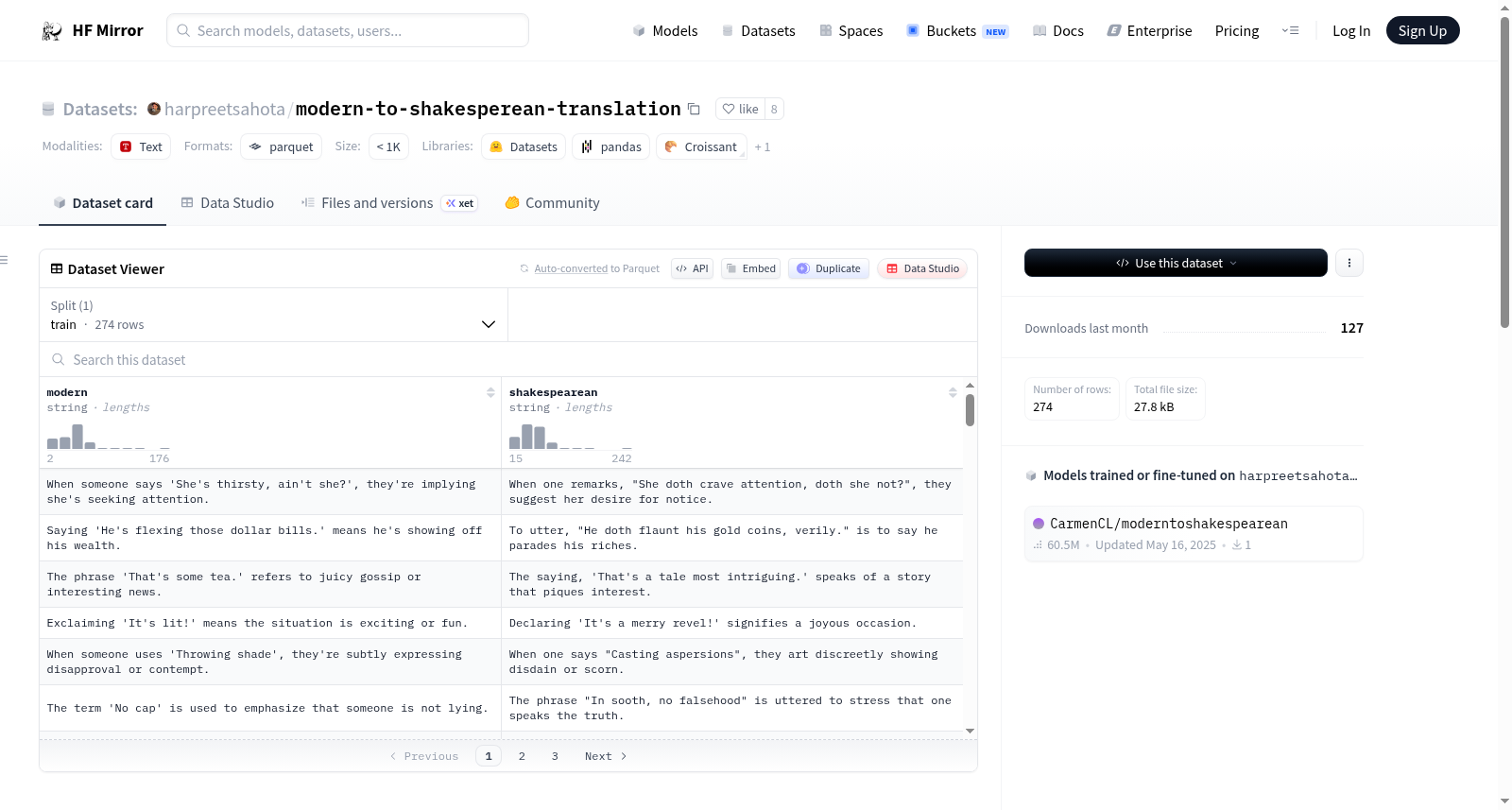Image resolution: width=1512 pixels, height=810 pixels.
Task: Click the Total file size 27.8 kB
Action: (1165, 399)
